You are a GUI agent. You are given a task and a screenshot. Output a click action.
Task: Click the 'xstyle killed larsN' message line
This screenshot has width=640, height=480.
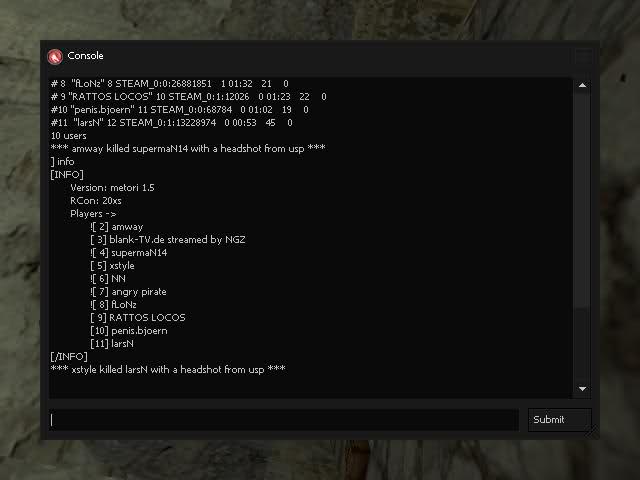click(168, 370)
